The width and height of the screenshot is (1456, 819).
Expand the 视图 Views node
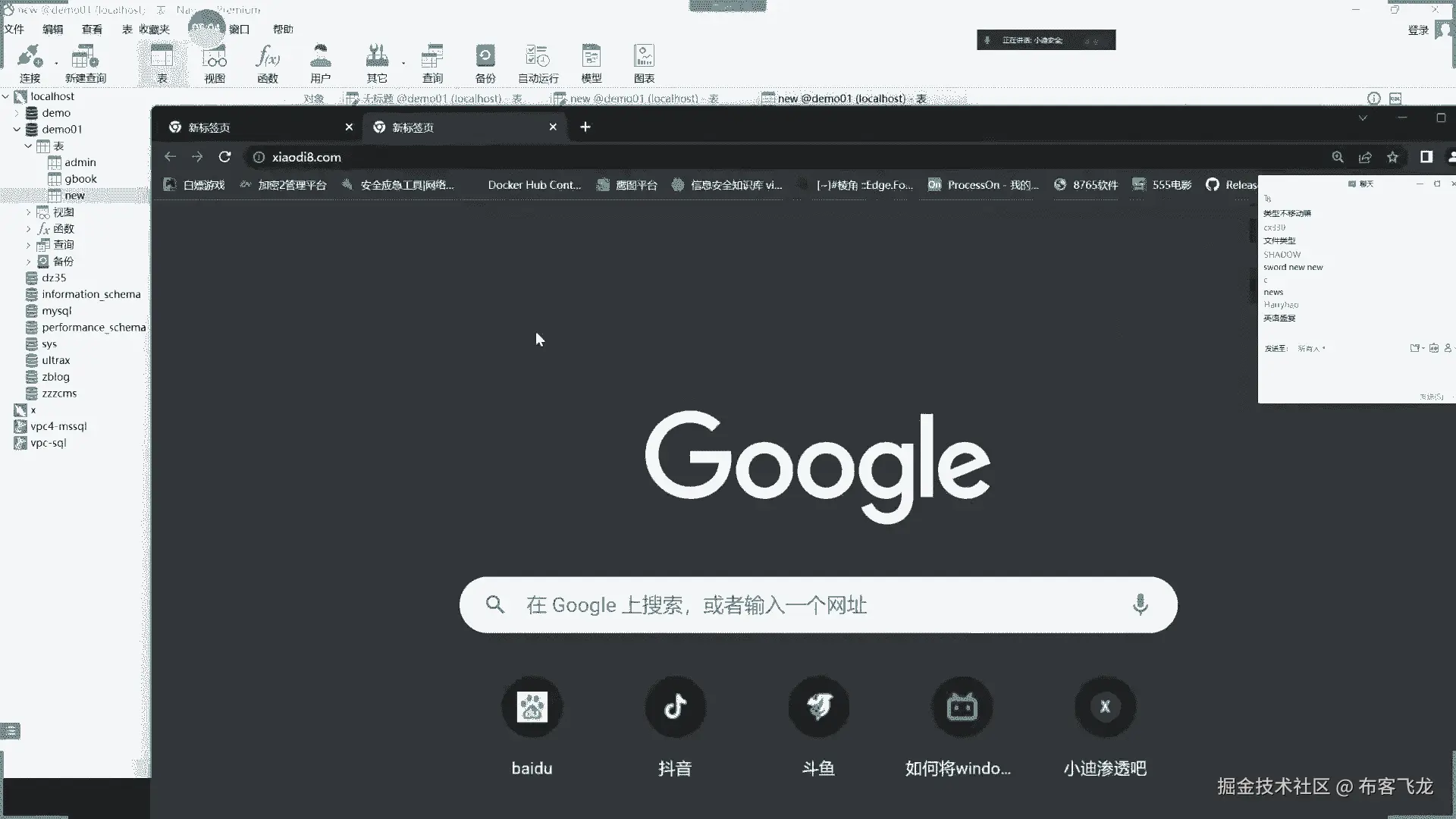point(29,212)
